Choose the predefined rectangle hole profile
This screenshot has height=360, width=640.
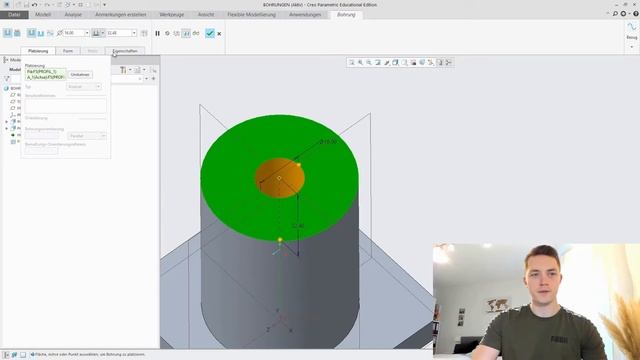[x=31, y=33]
